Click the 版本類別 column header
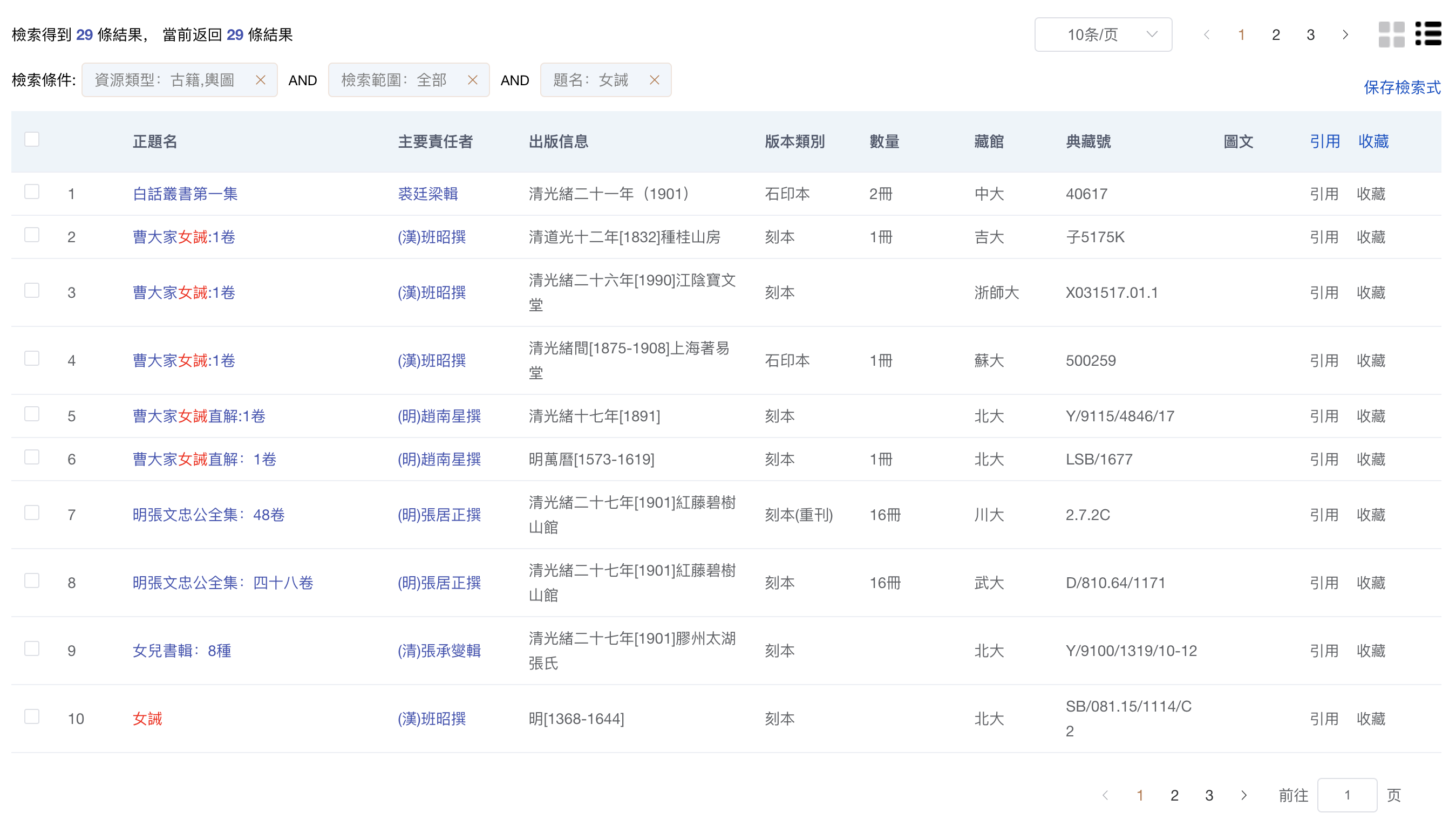Viewport: 1456px width, 820px height. coord(795,141)
